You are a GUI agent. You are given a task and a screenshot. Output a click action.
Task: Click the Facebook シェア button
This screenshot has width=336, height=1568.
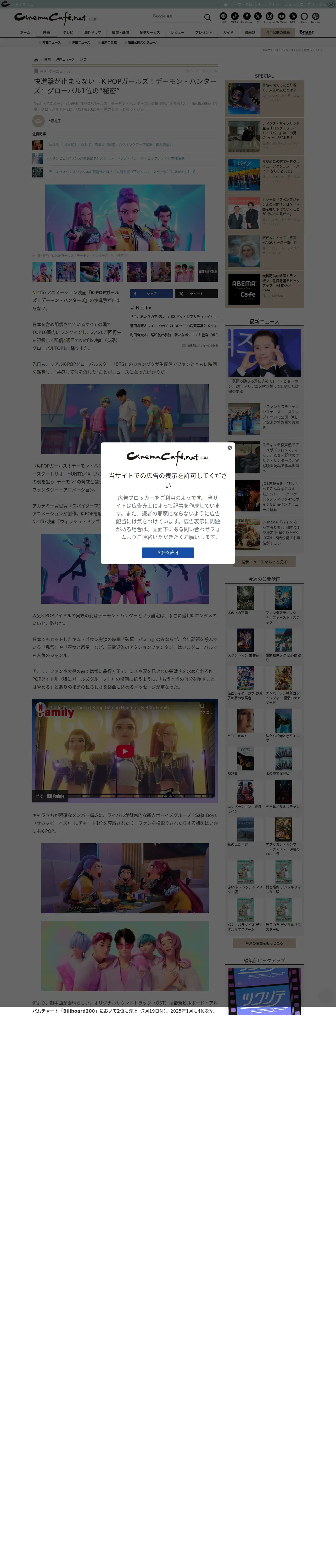coord(151,293)
